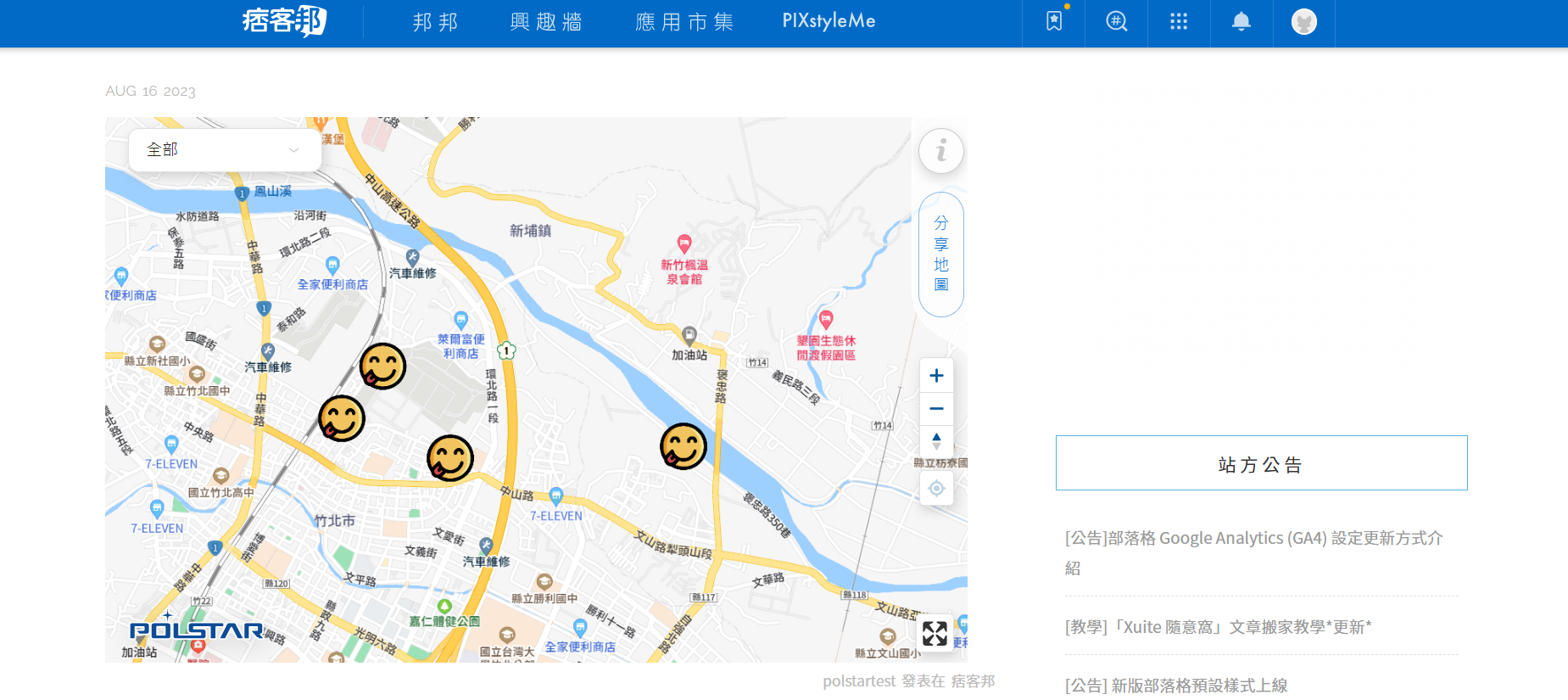Open the user avatar menu

tap(1304, 21)
